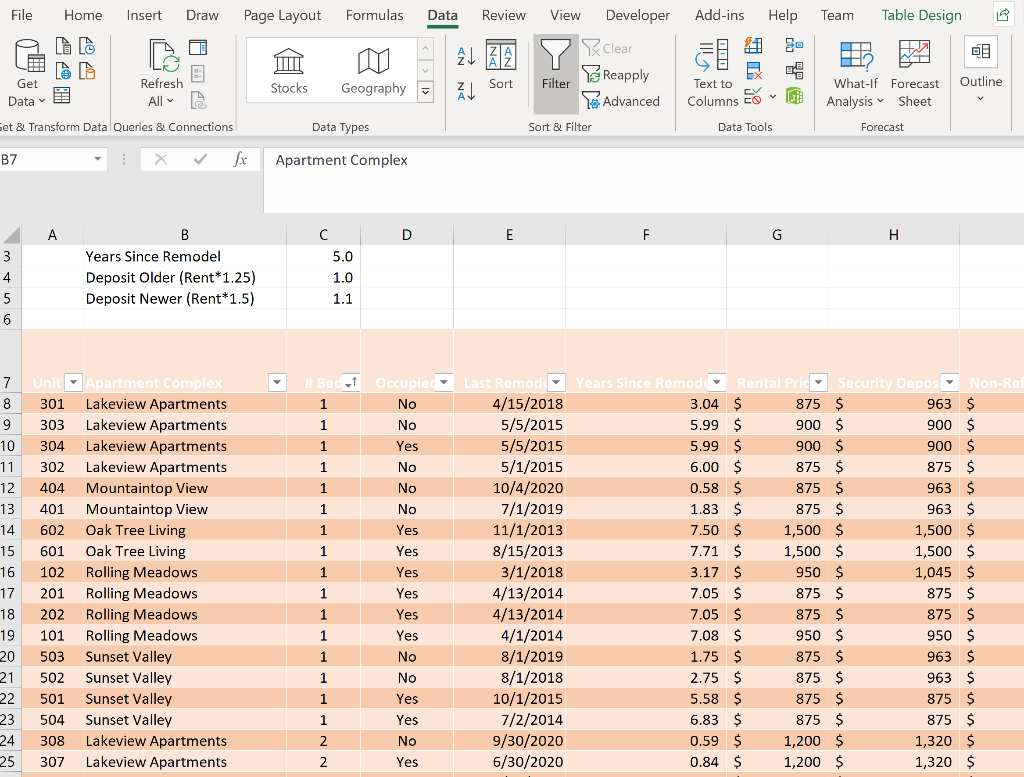Screen dimensions: 1024x777
Task: Expand the Name Box dropdown
Action: (97, 160)
